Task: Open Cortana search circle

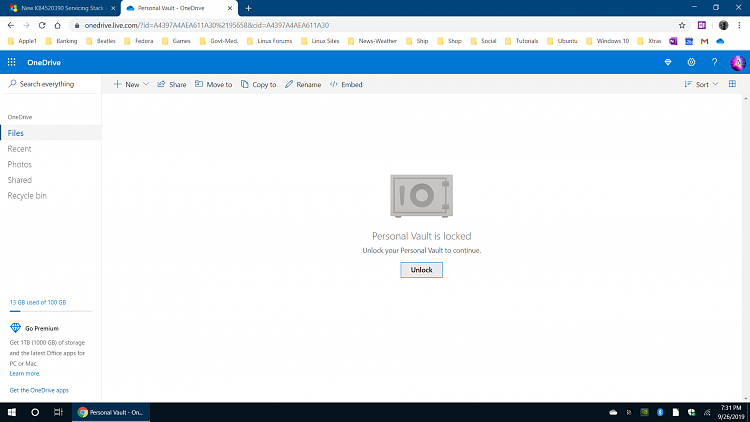Action: (35, 412)
